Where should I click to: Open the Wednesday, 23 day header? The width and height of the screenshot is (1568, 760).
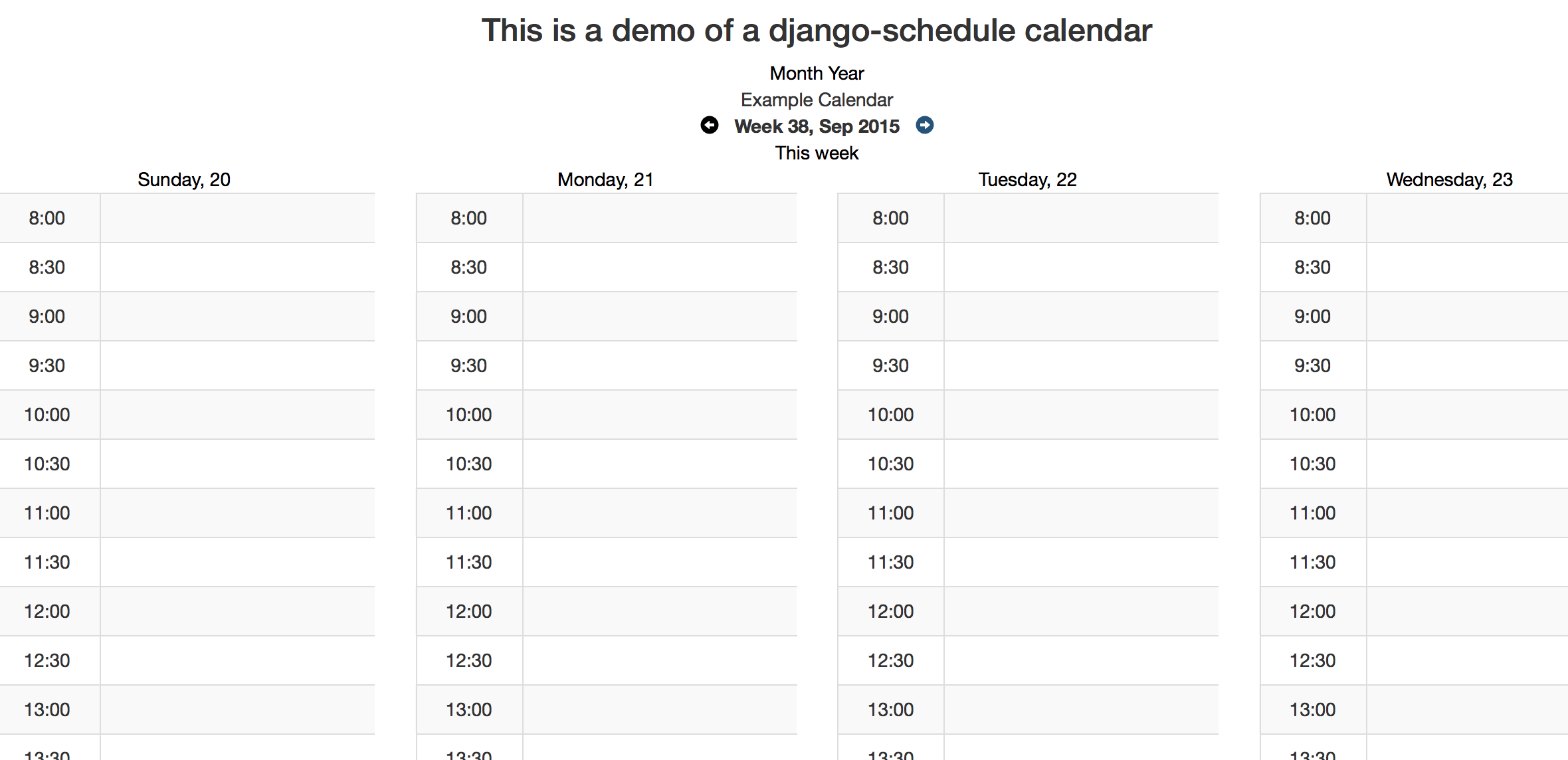click(x=1449, y=179)
